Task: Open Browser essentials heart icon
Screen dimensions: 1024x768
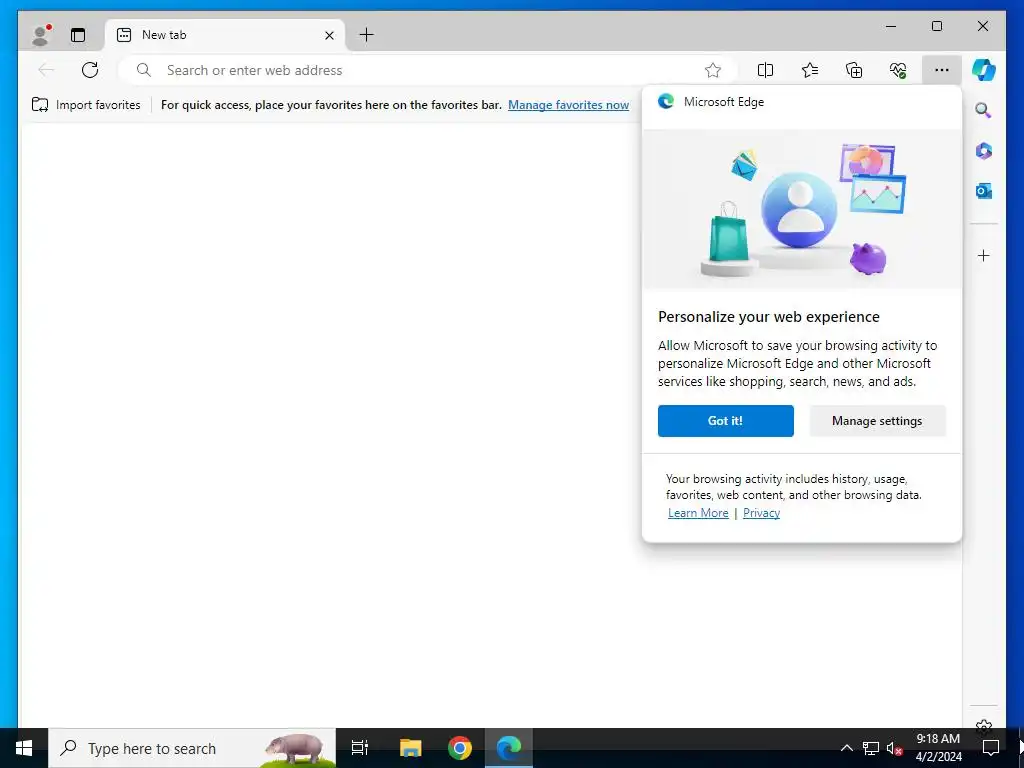Action: pyautogui.click(x=898, y=70)
